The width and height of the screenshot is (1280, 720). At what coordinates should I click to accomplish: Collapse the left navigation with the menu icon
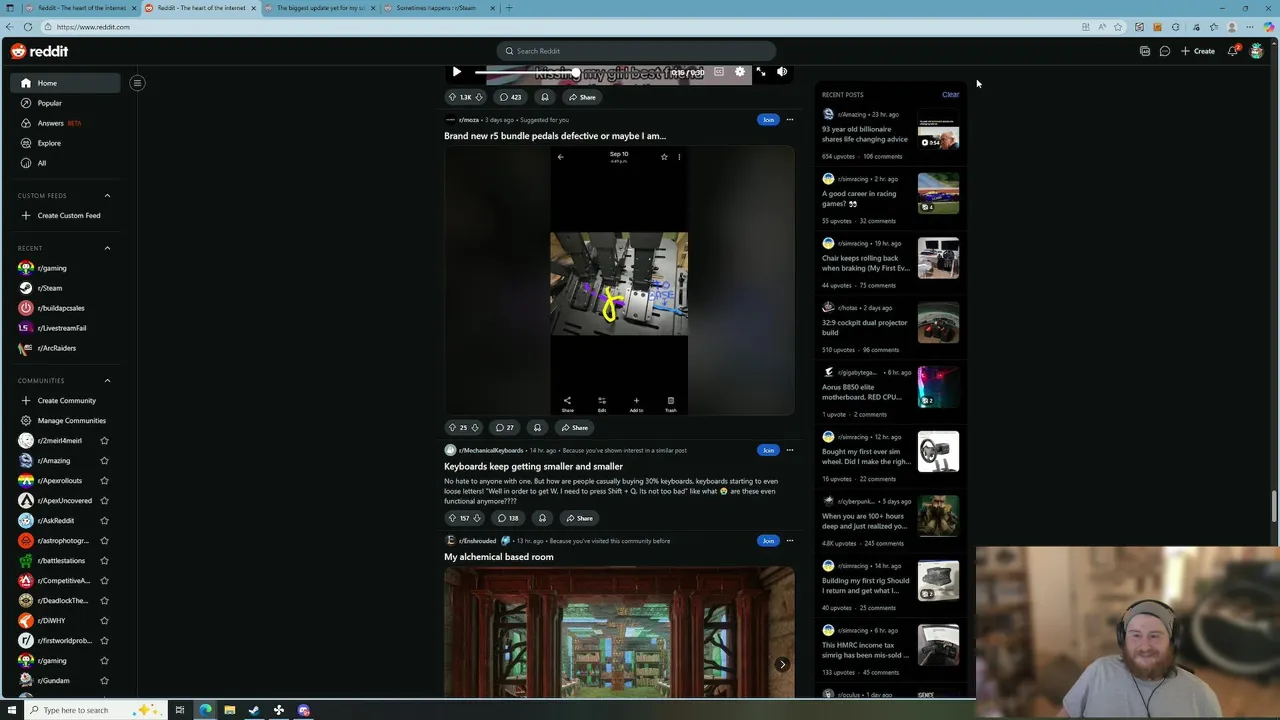(137, 83)
